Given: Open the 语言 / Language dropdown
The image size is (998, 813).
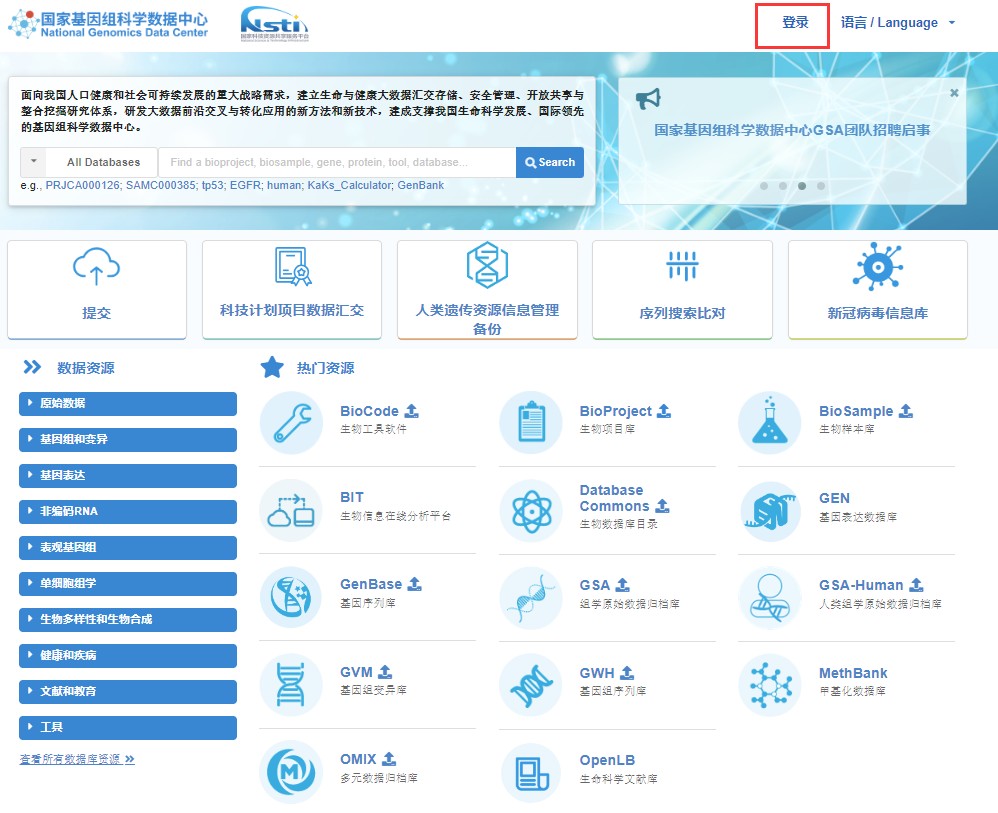Looking at the screenshot, I should (x=898, y=23).
